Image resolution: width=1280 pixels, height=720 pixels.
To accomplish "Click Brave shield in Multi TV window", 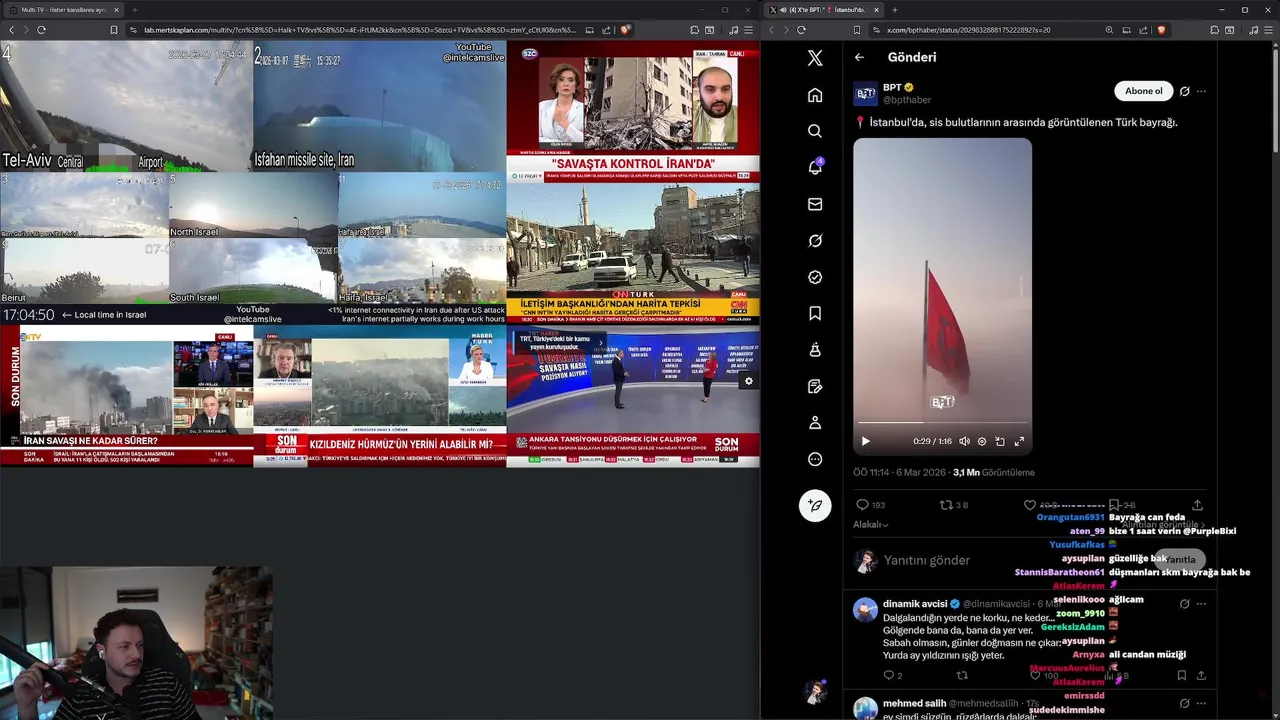I will (x=625, y=30).
